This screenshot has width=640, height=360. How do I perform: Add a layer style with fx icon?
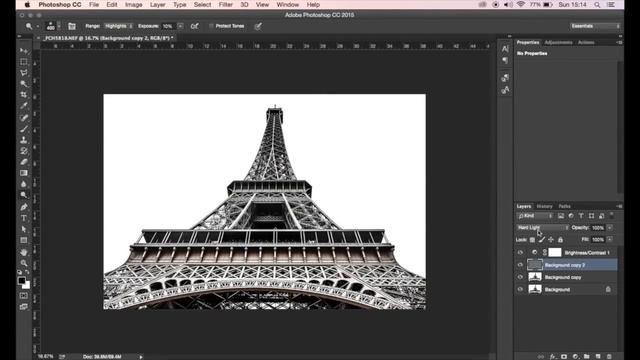click(553, 356)
